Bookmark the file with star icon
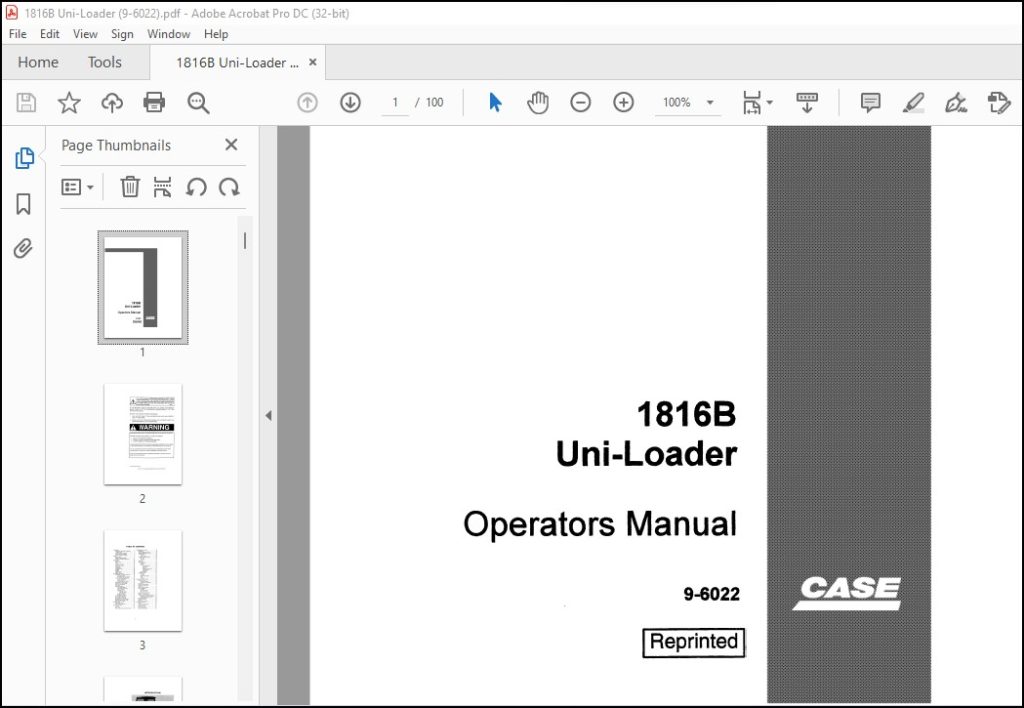1024x708 pixels. point(69,103)
